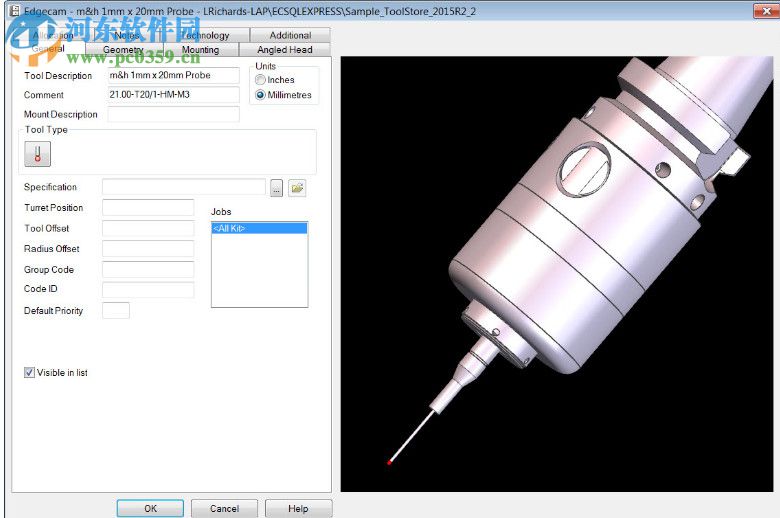The height and width of the screenshot is (518, 780).
Task: Open the Notes tab
Action: point(127,35)
